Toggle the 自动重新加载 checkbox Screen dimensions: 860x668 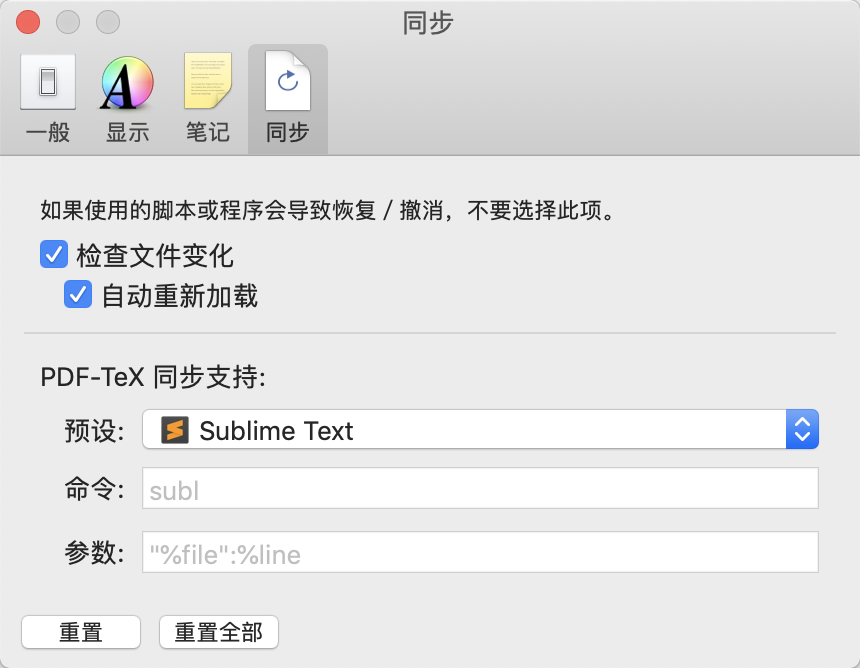tap(78, 295)
